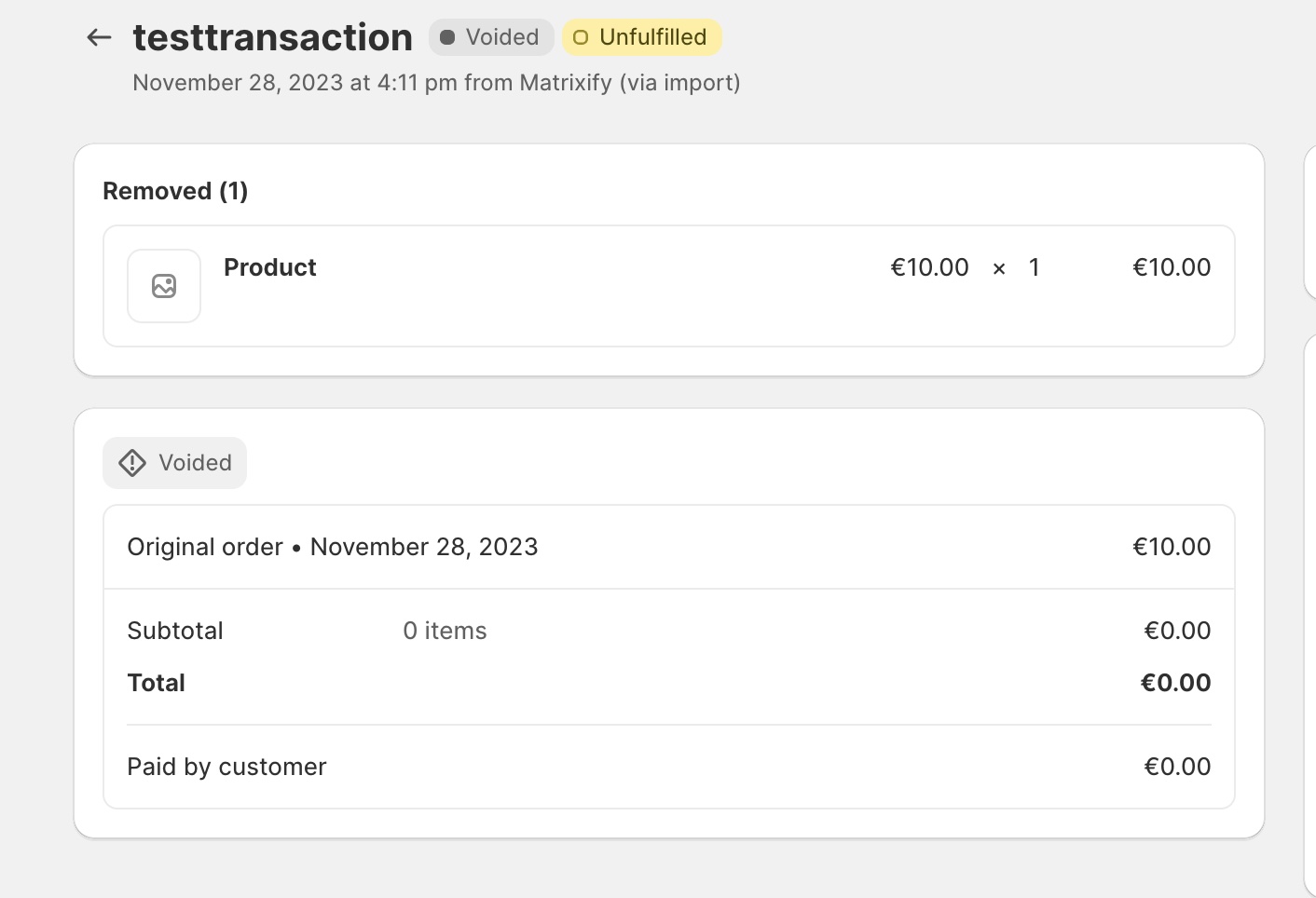Click the Removed (1) section header
Screen dimensions: 1316x898
point(174,190)
